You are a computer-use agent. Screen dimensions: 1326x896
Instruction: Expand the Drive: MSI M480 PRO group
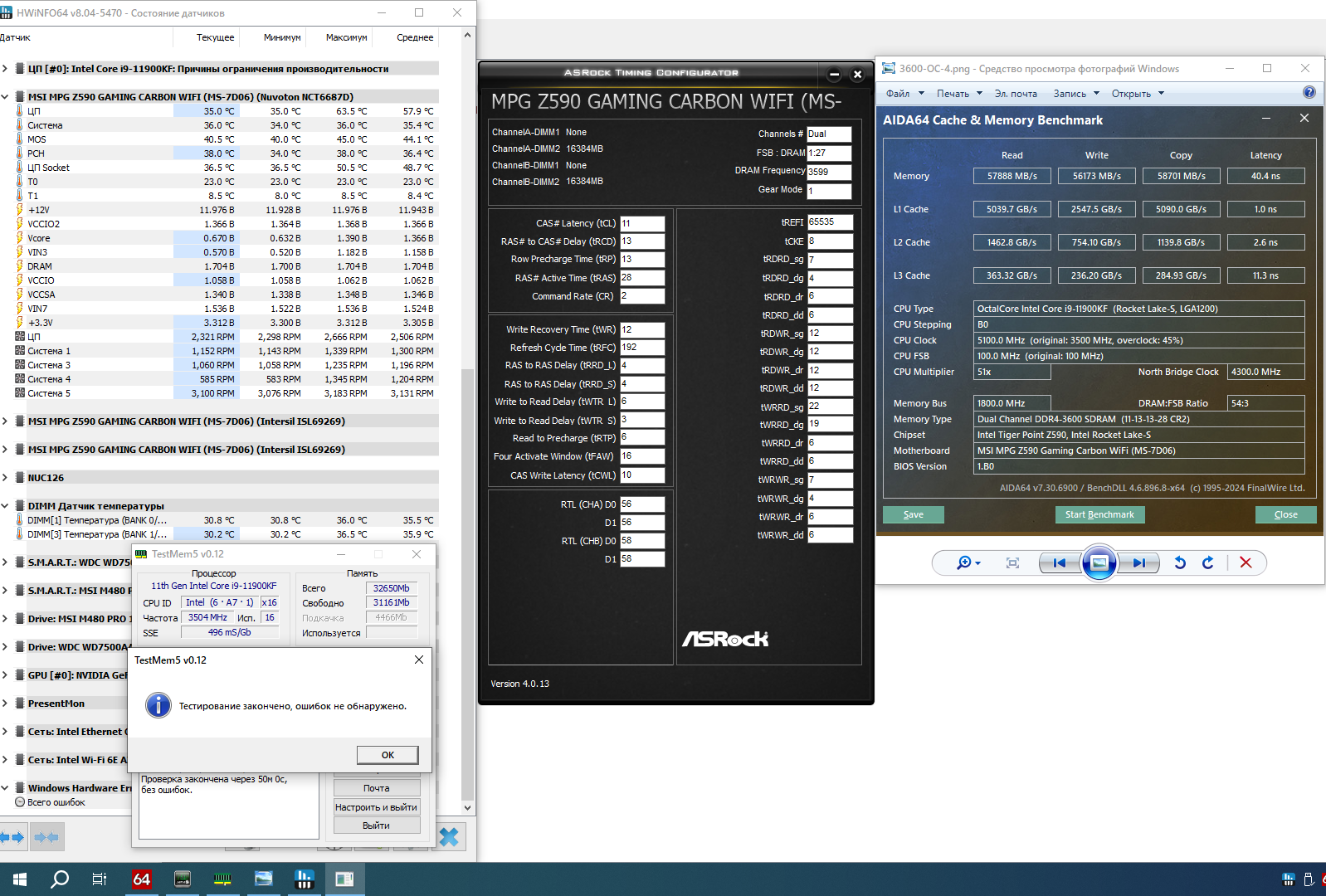coord(5,619)
